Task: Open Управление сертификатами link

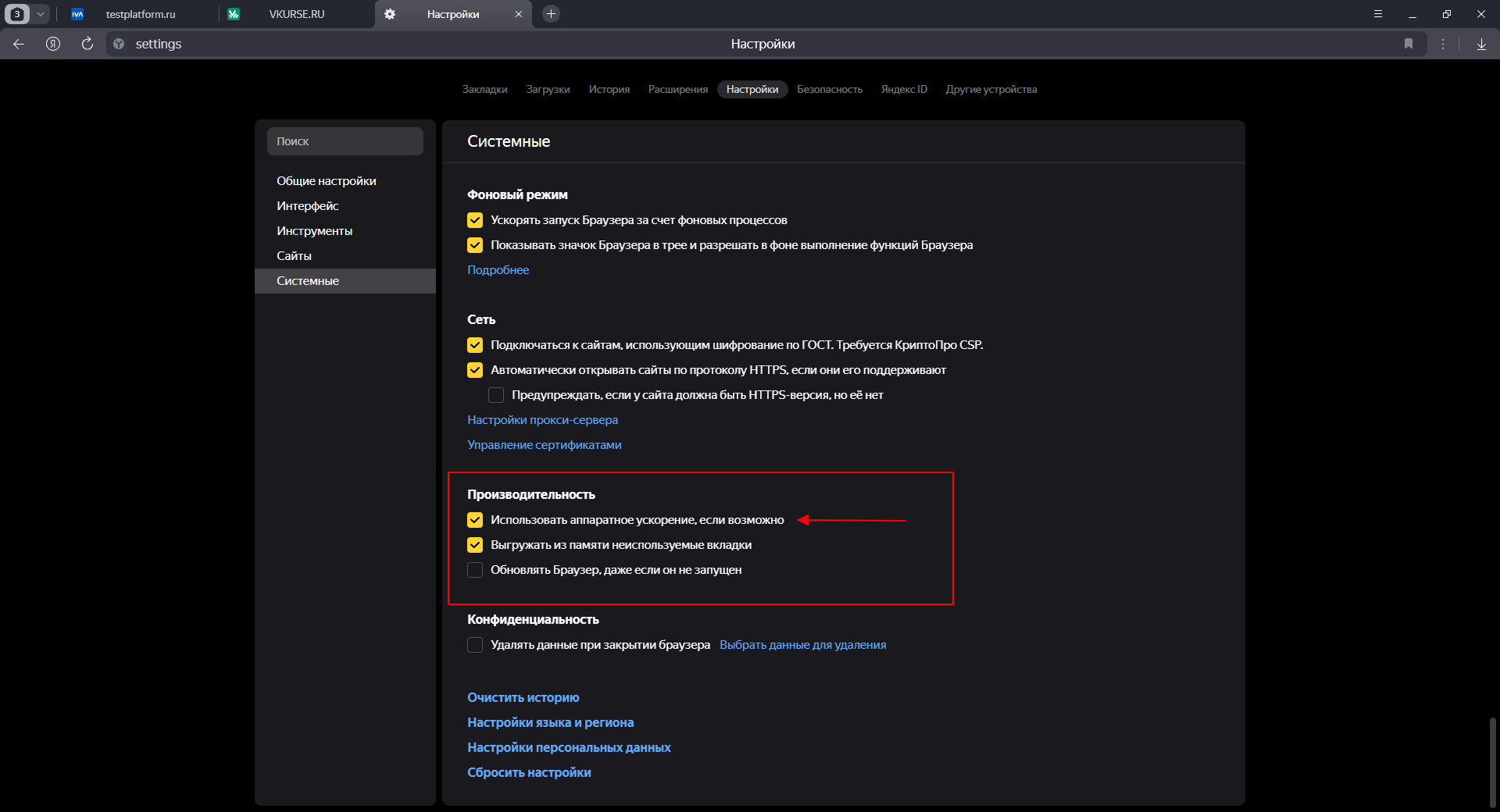Action: pos(545,445)
